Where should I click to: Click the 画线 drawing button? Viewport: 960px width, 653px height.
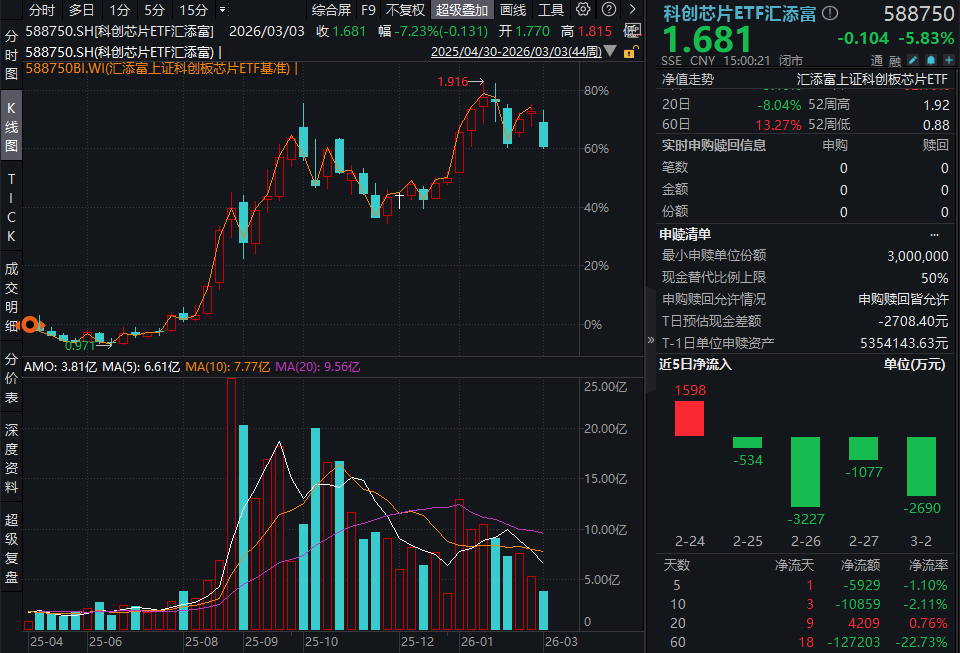point(512,10)
